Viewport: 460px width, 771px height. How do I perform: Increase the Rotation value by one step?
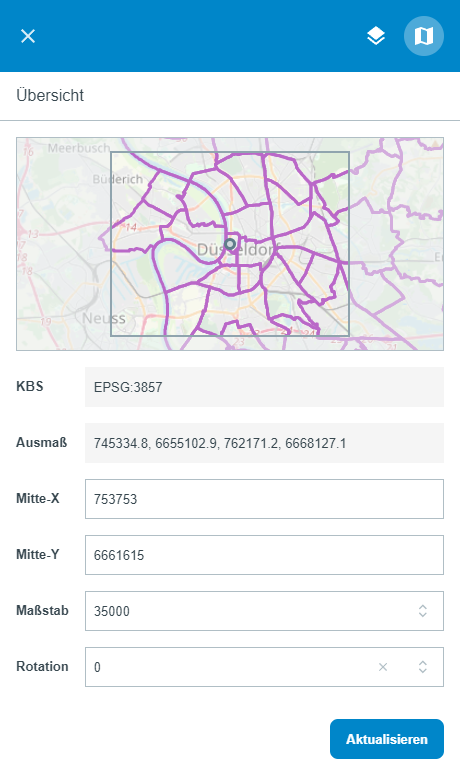(x=423, y=663)
